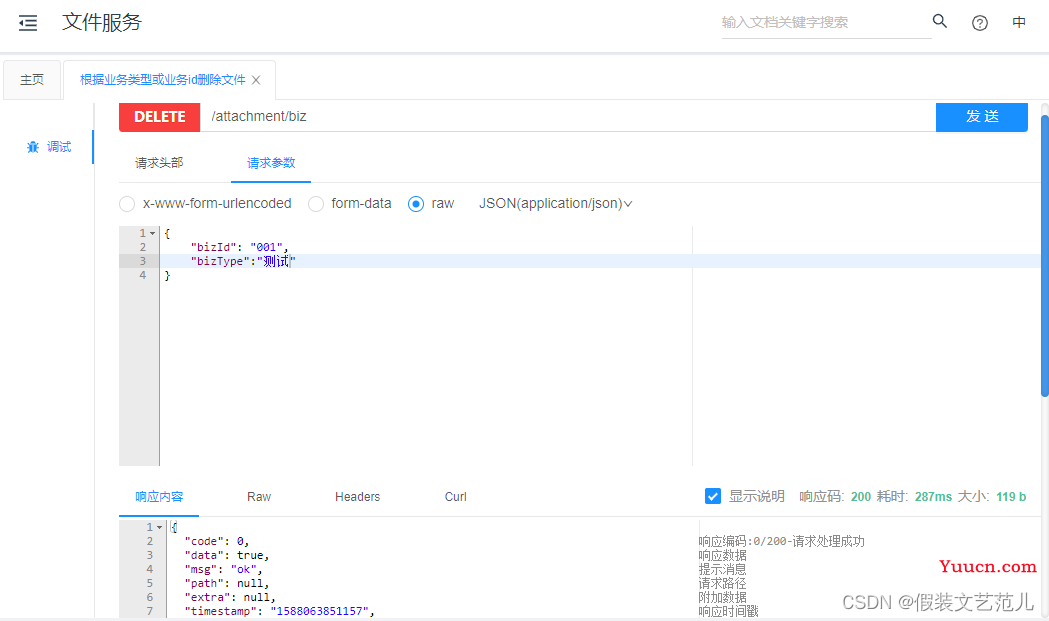Collapse response JSON fold arrow line 1
This screenshot has width=1049, height=621.
(159, 527)
